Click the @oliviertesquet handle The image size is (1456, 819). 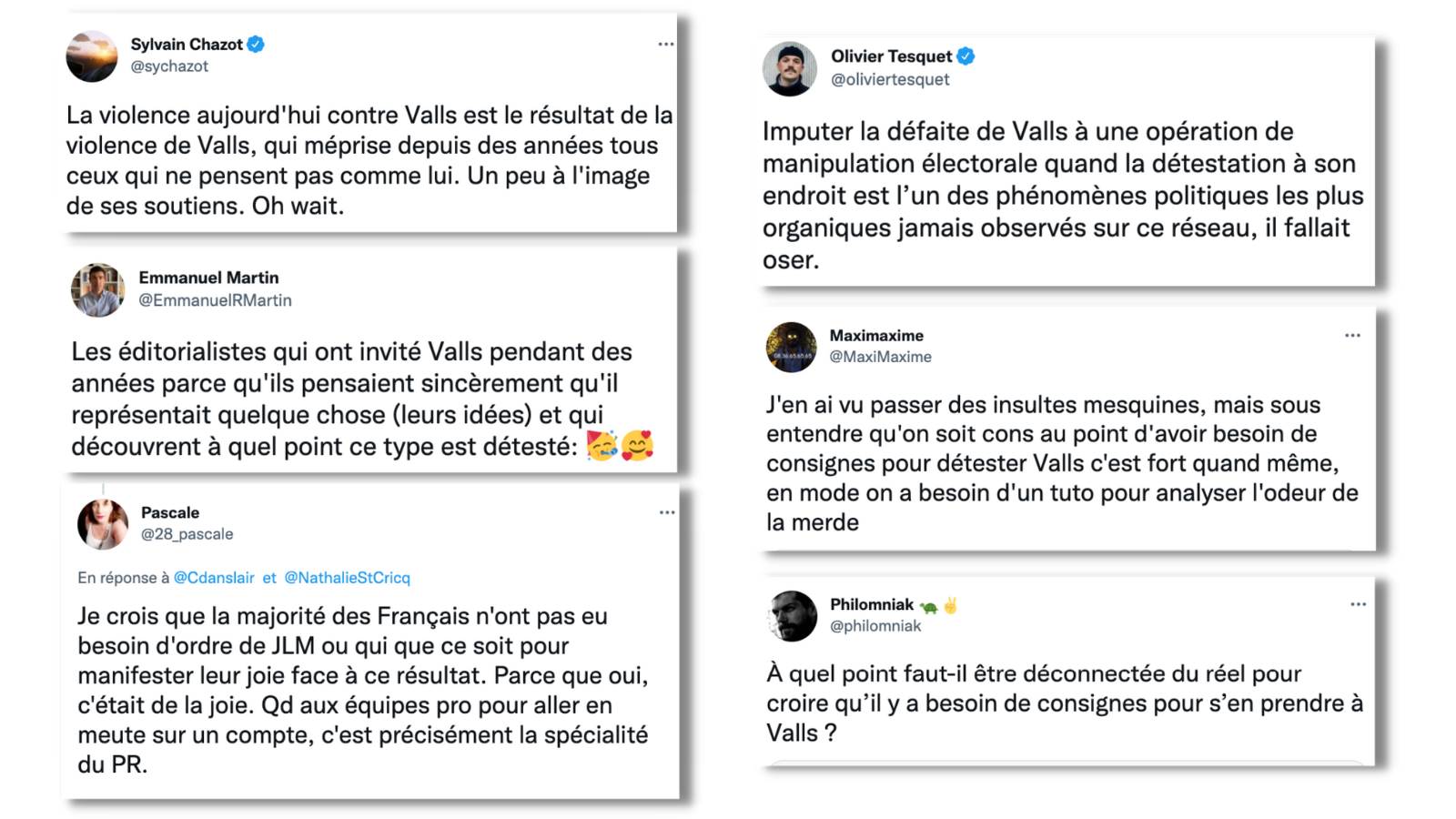[x=890, y=79]
